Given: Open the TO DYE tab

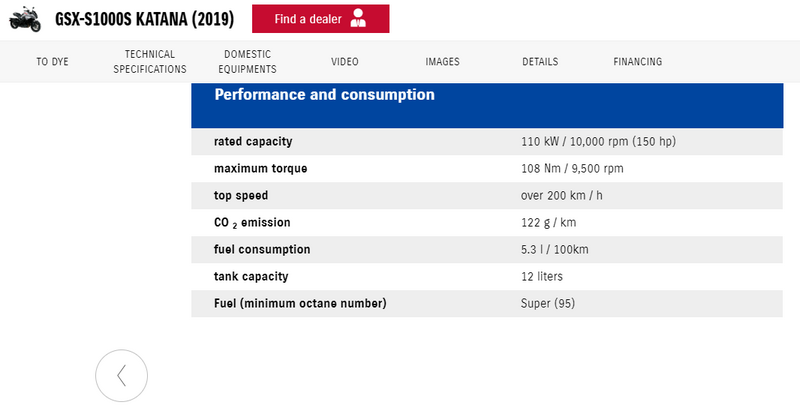Looking at the screenshot, I should (x=52, y=62).
